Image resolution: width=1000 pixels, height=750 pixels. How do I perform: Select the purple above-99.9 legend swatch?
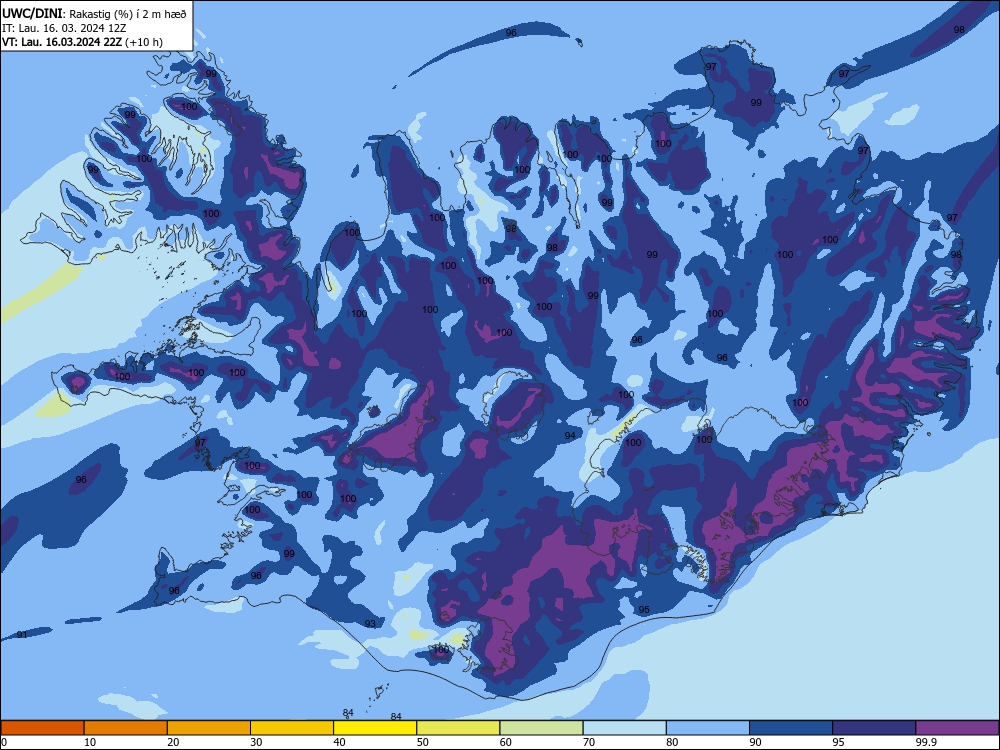(x=957, y=728)
